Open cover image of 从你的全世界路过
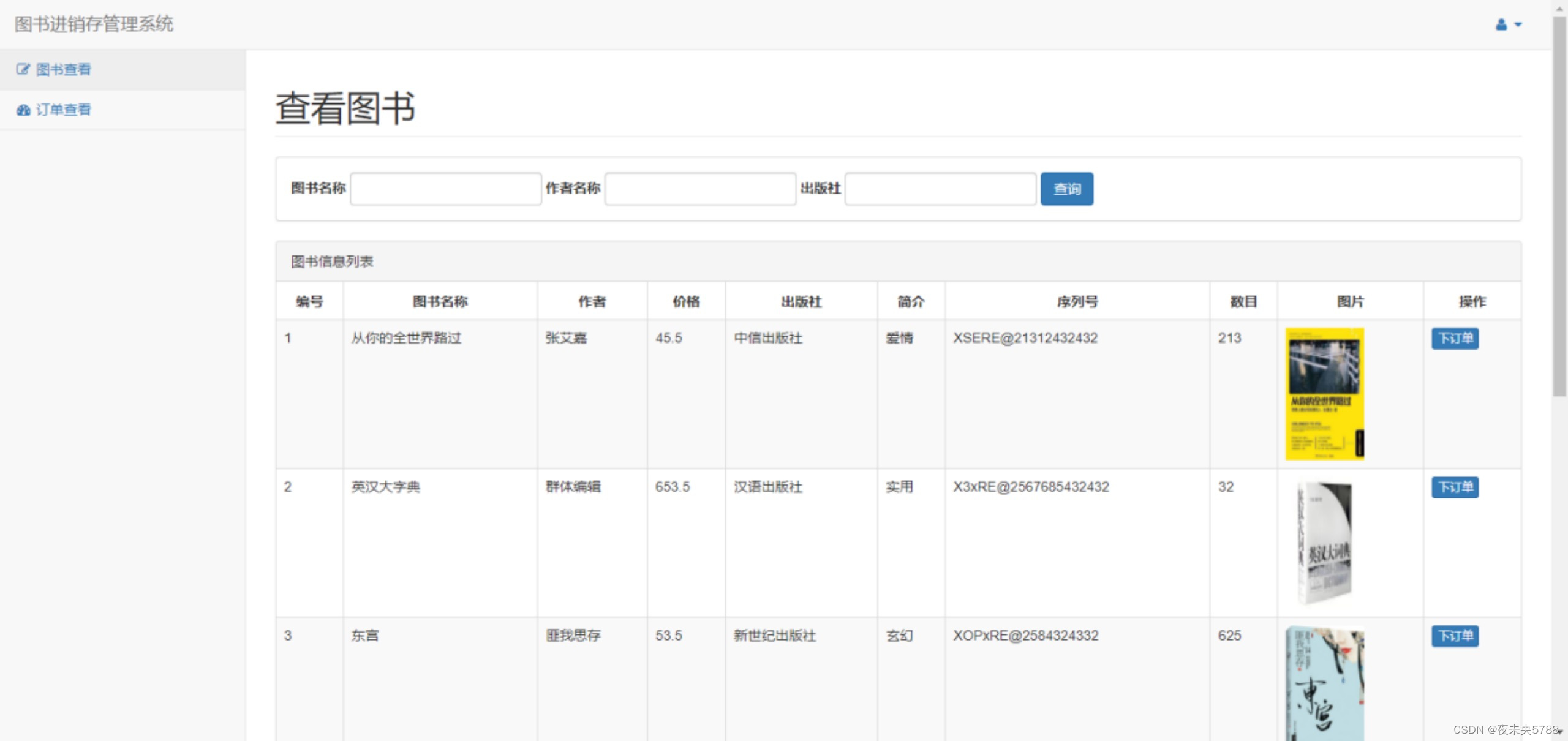Viewport: 1568px width, 741px height. pos(1324,394)
